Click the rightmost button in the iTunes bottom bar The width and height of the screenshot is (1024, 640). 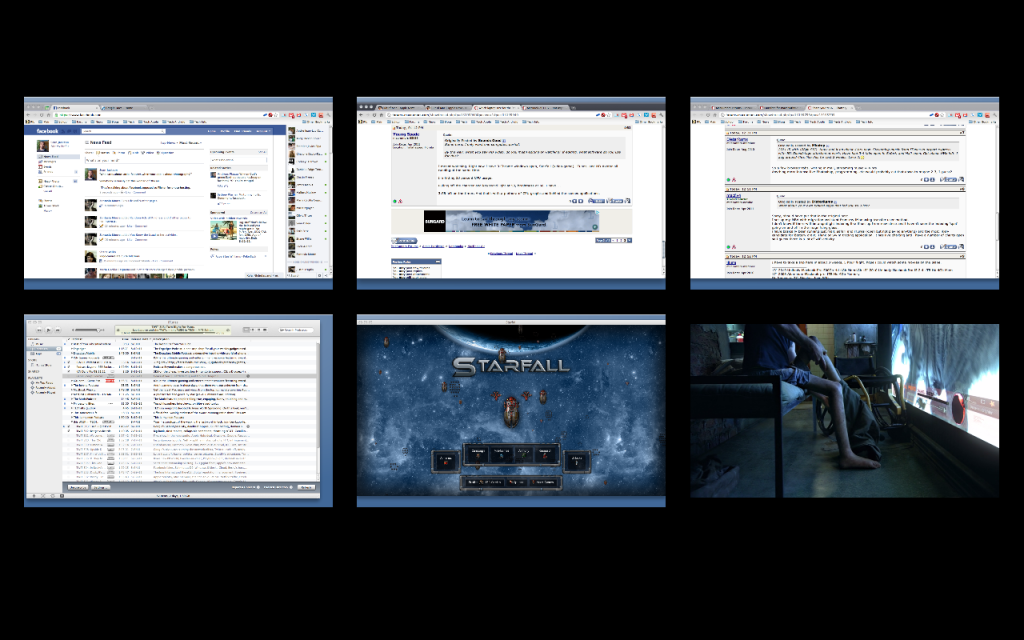306,487
